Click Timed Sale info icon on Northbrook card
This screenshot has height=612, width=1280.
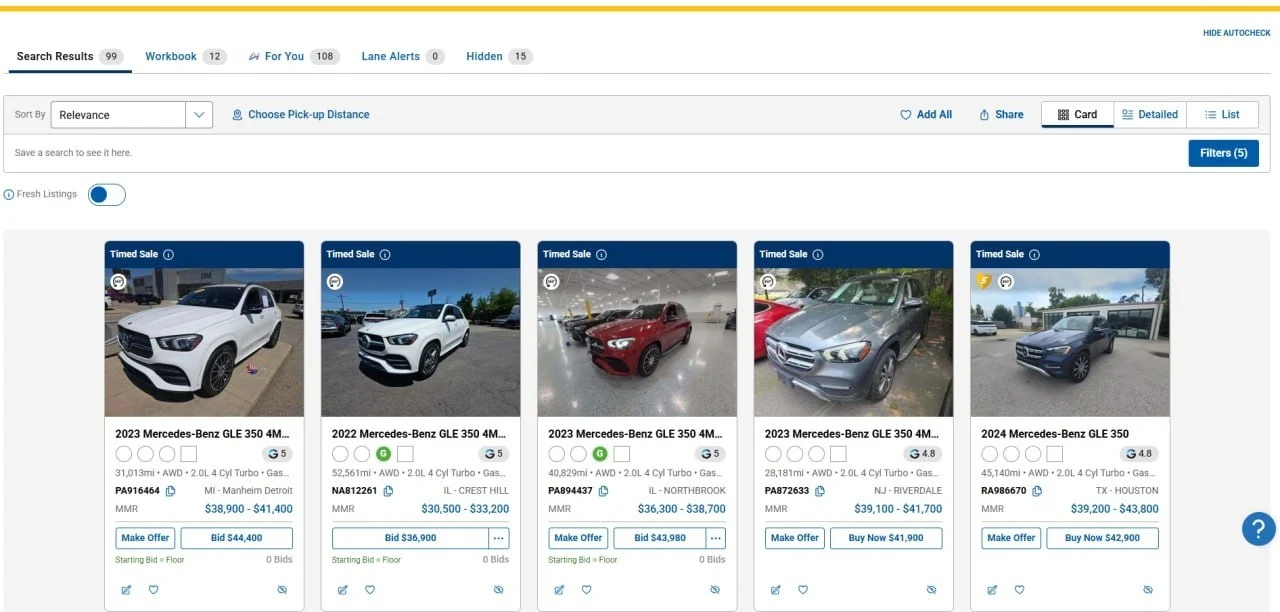(601, 255)
